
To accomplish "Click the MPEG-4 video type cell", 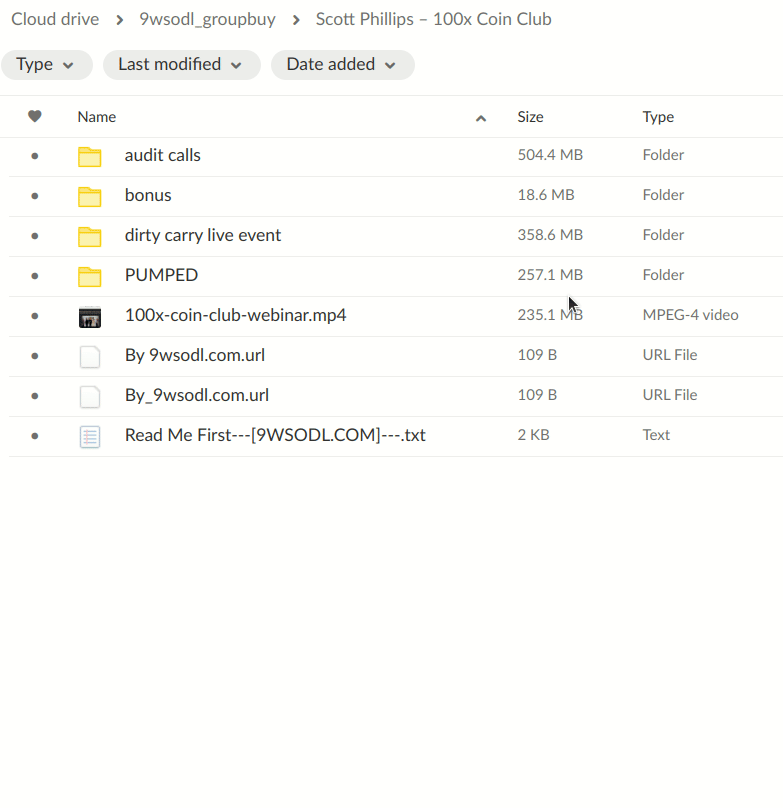I will coord(690,315).
